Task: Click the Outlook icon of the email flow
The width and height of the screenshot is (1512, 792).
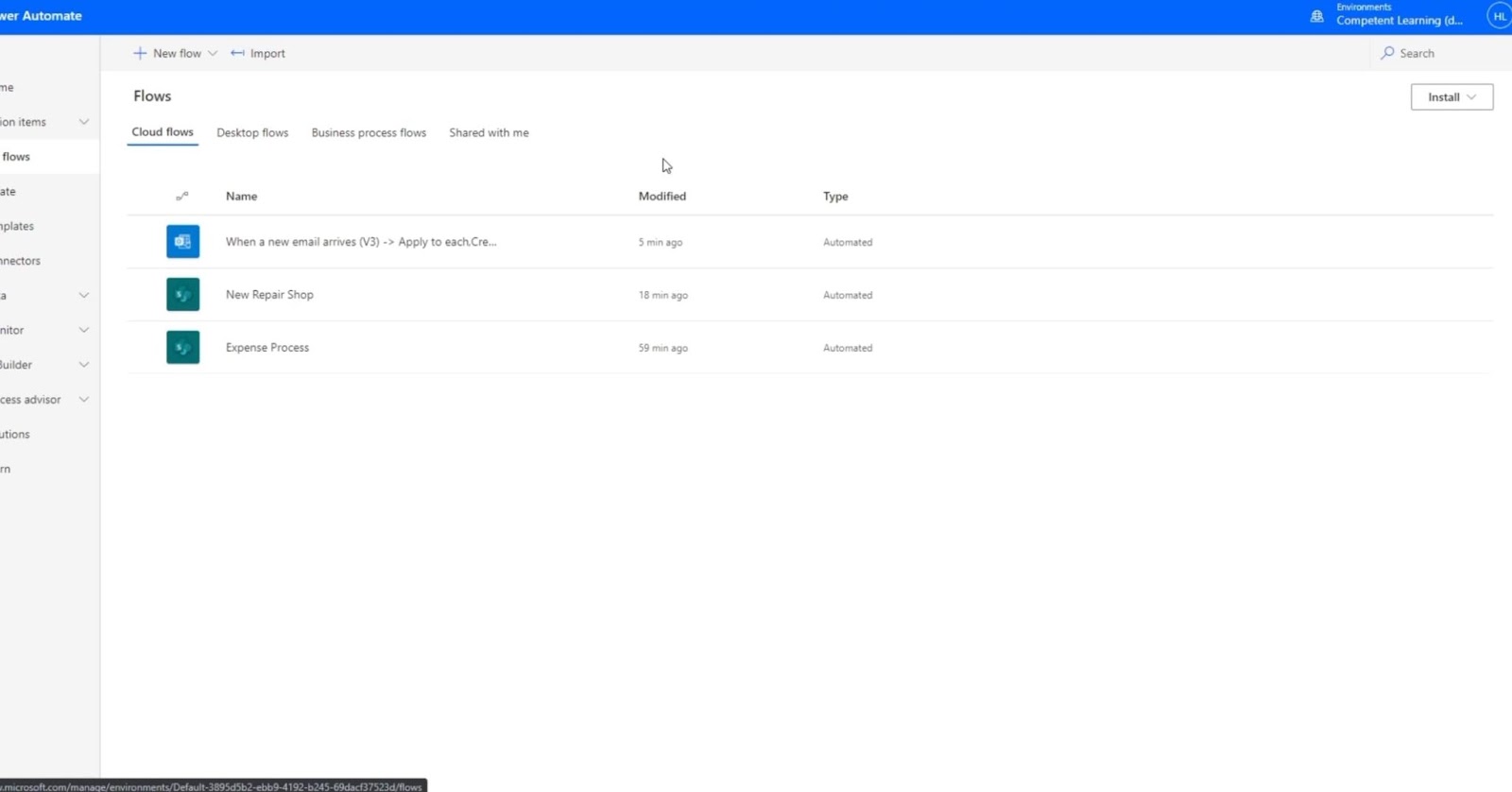Action: click(x=182, y=242)
